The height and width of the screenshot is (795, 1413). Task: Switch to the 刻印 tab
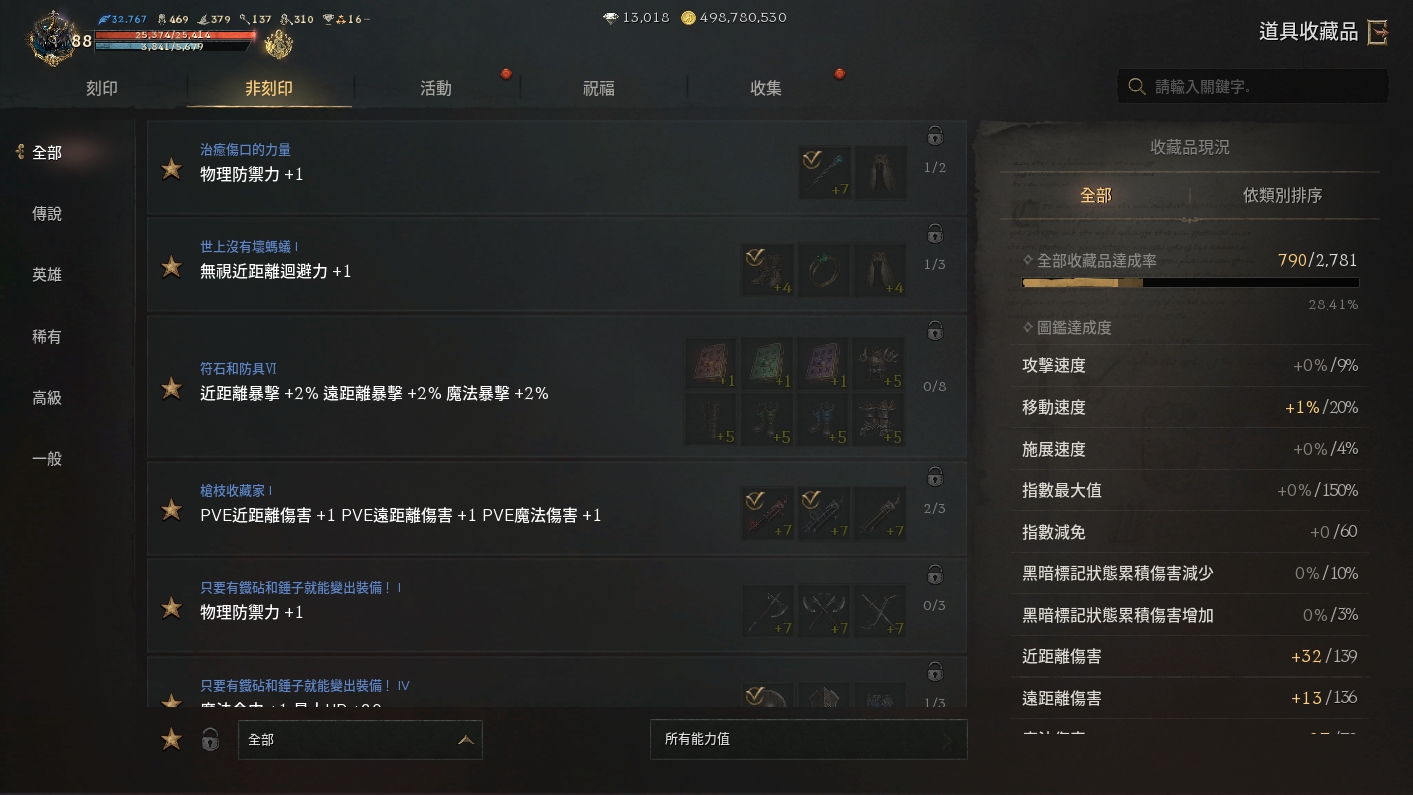pos(102,88)
